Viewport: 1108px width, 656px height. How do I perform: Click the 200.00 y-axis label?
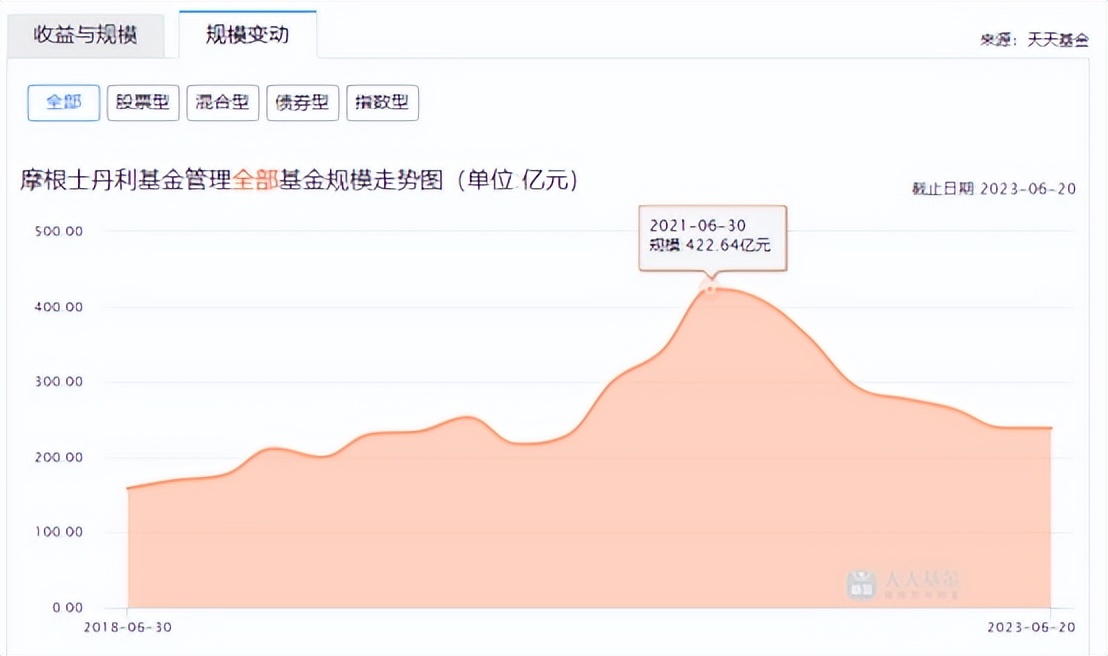click(59, 457)
